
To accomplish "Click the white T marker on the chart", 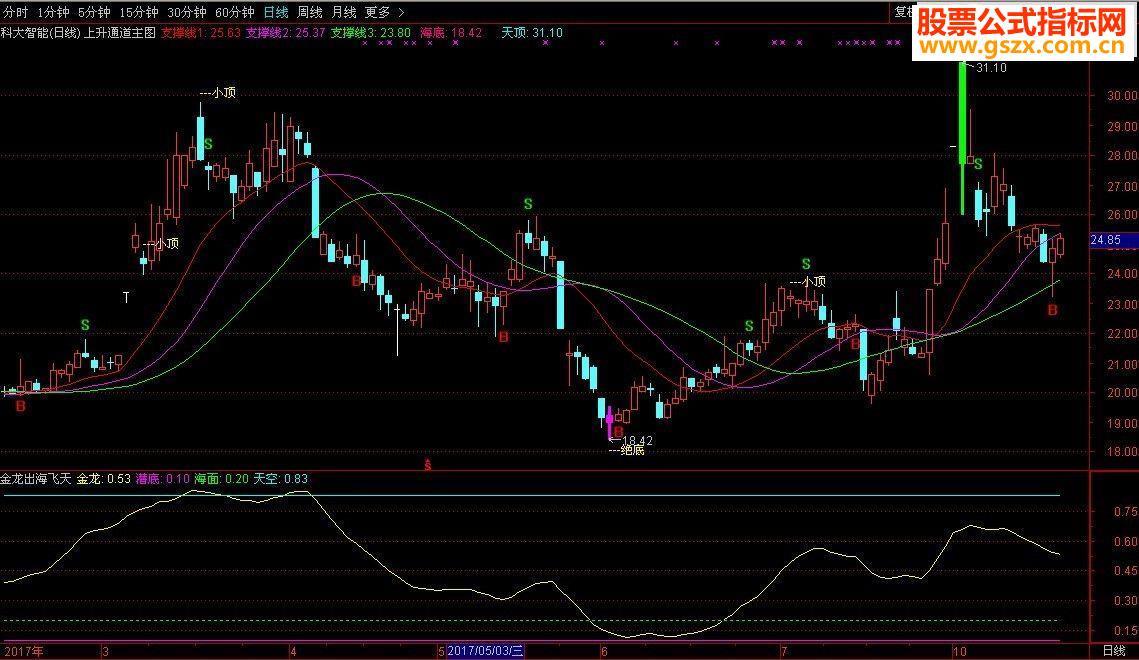I will (126, 297).
